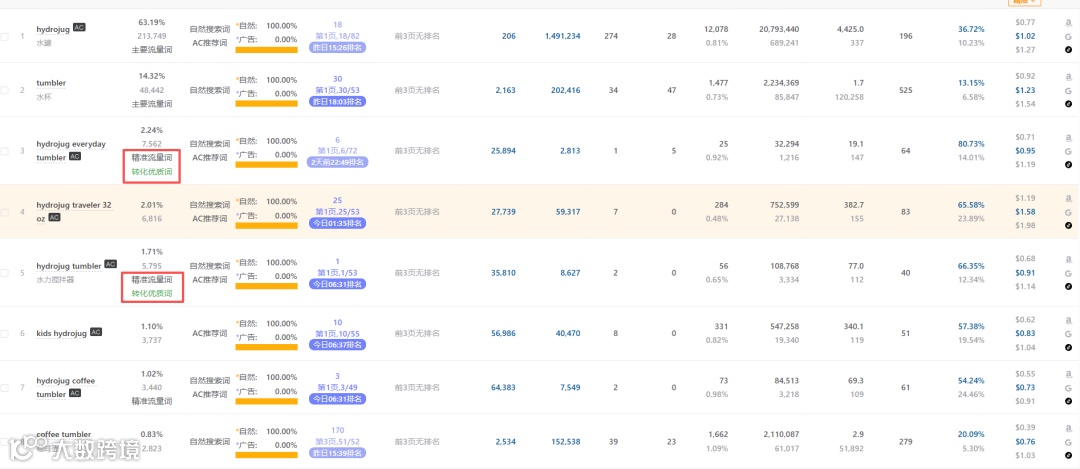Click AC badge after hydrojug traveler 32 oz
1080x469 pixels.
coord(54,217)
